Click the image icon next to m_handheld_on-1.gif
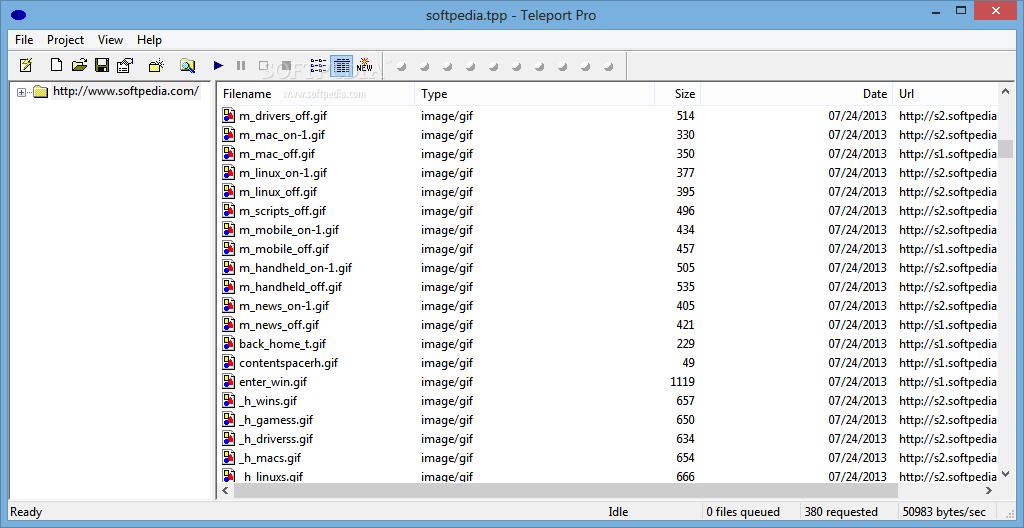Viewport: 1024px width, 528px height. coord(228,267)
